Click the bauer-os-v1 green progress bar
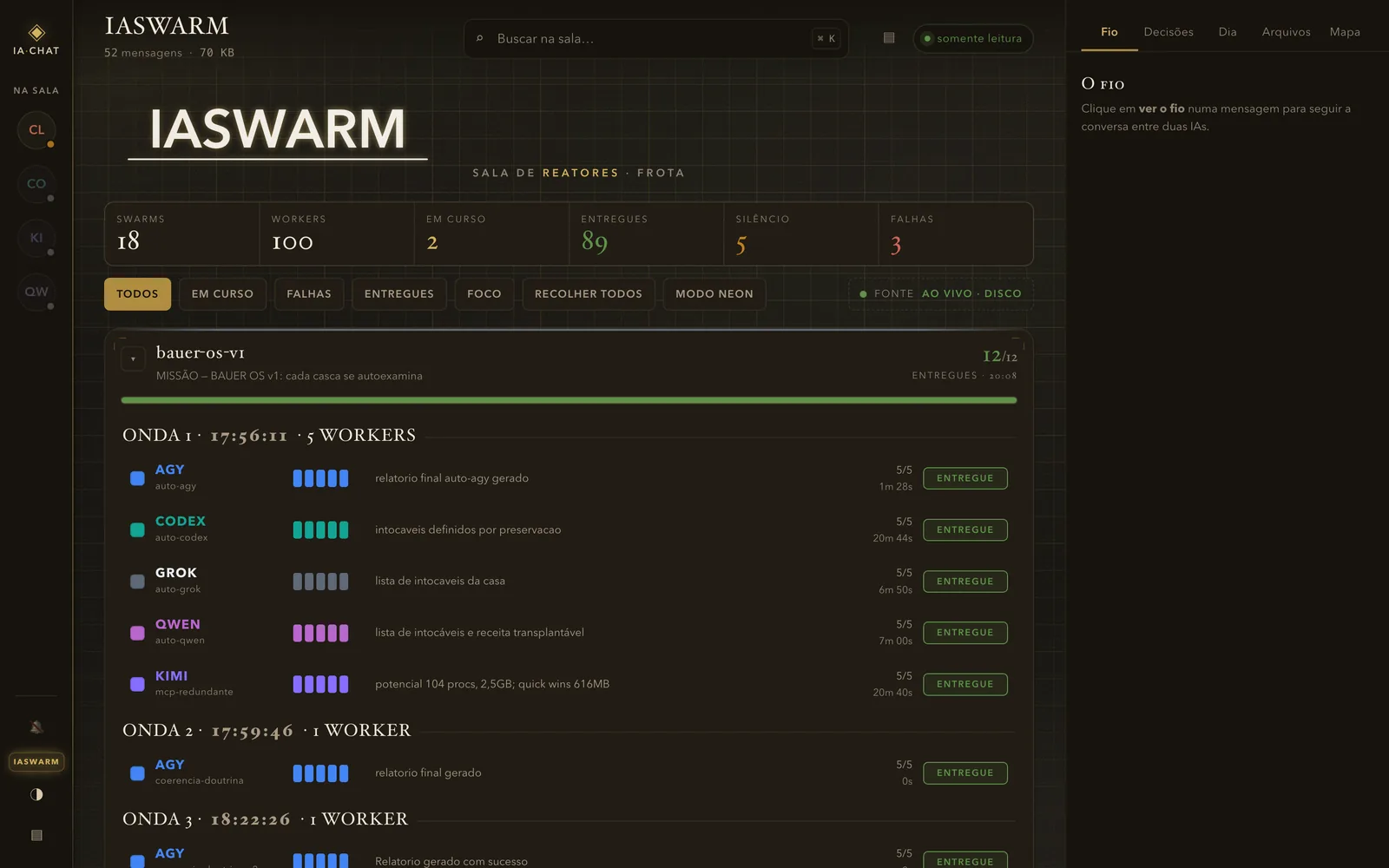This screenshot has width=1389, height=868. (x=569, y=400)
